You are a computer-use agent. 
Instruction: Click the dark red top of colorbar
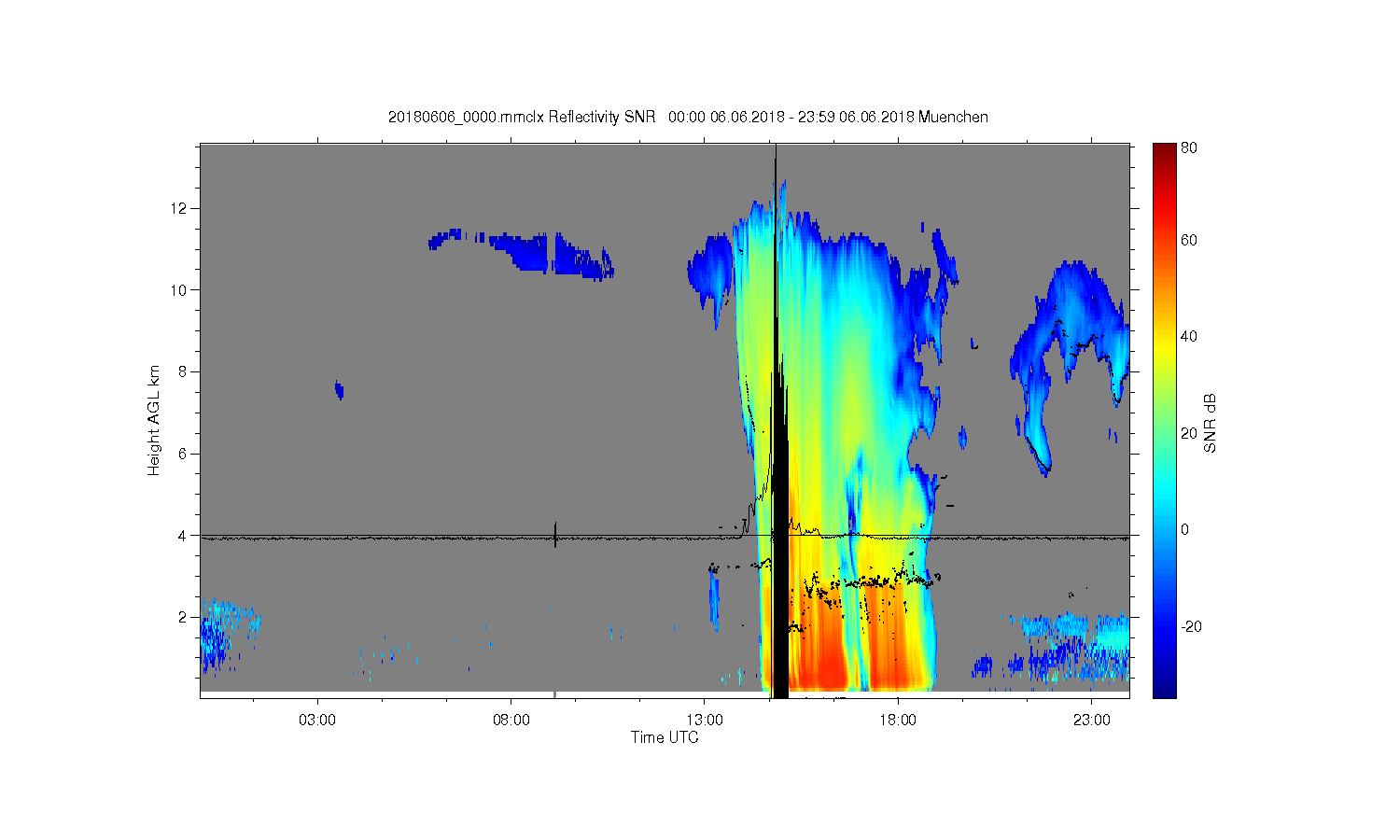pos(1164,154)
